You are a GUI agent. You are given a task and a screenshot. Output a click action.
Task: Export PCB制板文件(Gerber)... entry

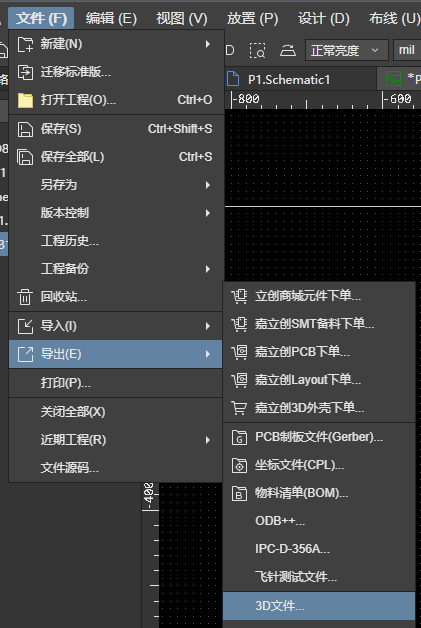click(x=319, y=437)
